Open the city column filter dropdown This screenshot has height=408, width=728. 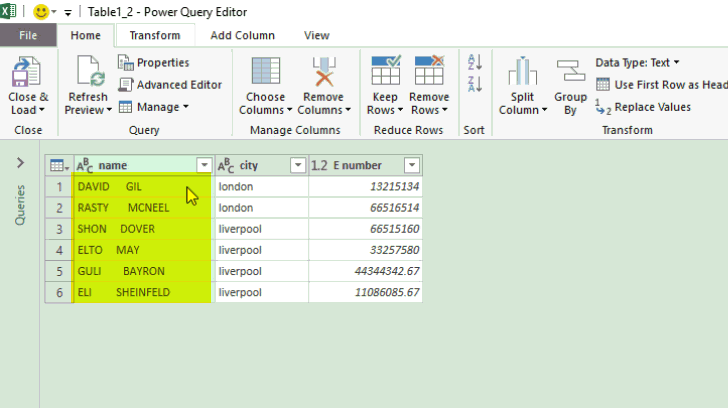pos(298,165)
